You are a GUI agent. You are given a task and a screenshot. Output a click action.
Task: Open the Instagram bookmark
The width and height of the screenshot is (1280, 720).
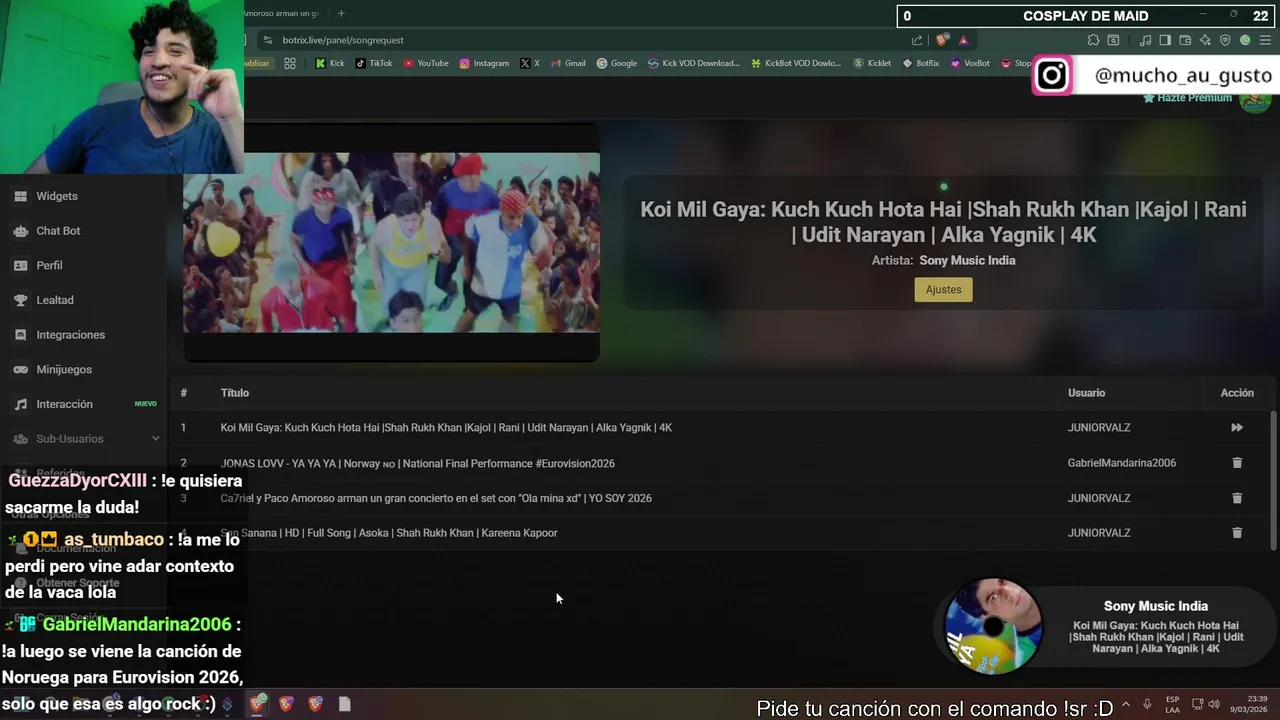pos(484,63)
